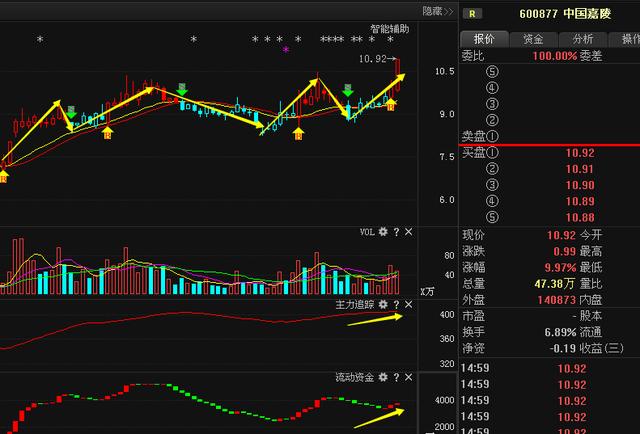640x434 pixels.
Task: Open the 操作 tab
Action: [x=629, y=39]
